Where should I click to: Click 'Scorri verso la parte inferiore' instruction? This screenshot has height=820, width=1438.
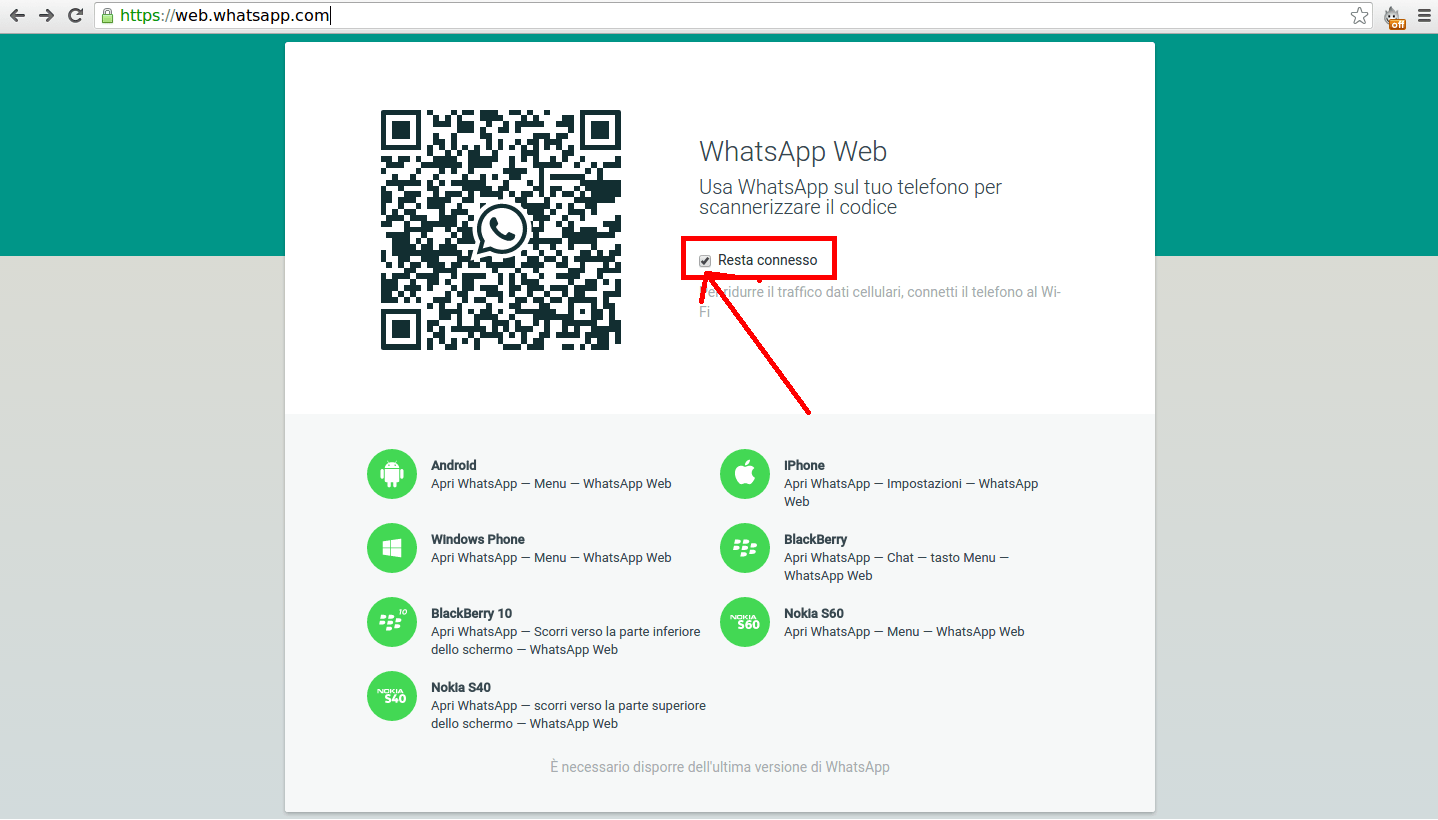(x=617, y=631)
